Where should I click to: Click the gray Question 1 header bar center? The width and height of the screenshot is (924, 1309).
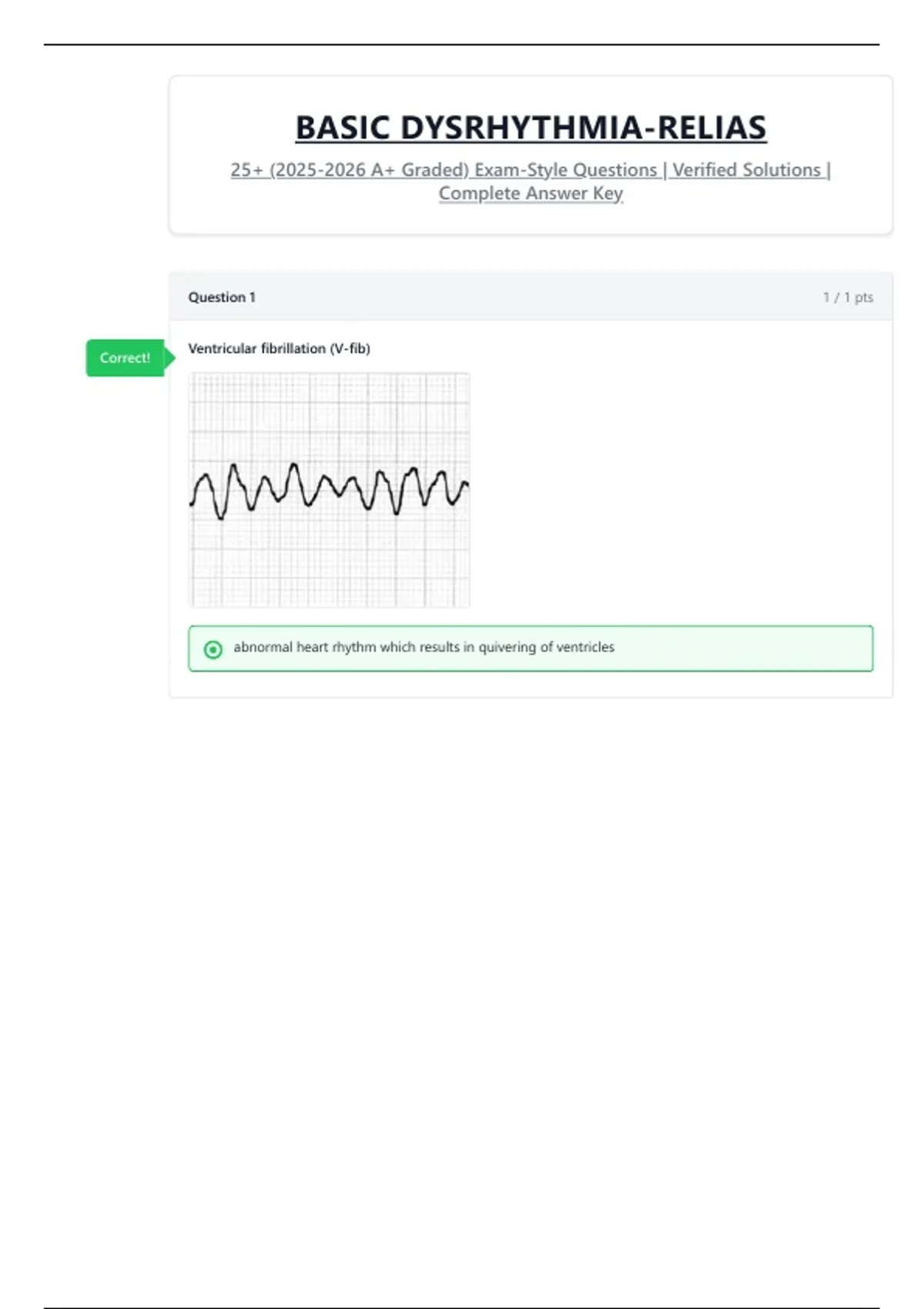531,297
